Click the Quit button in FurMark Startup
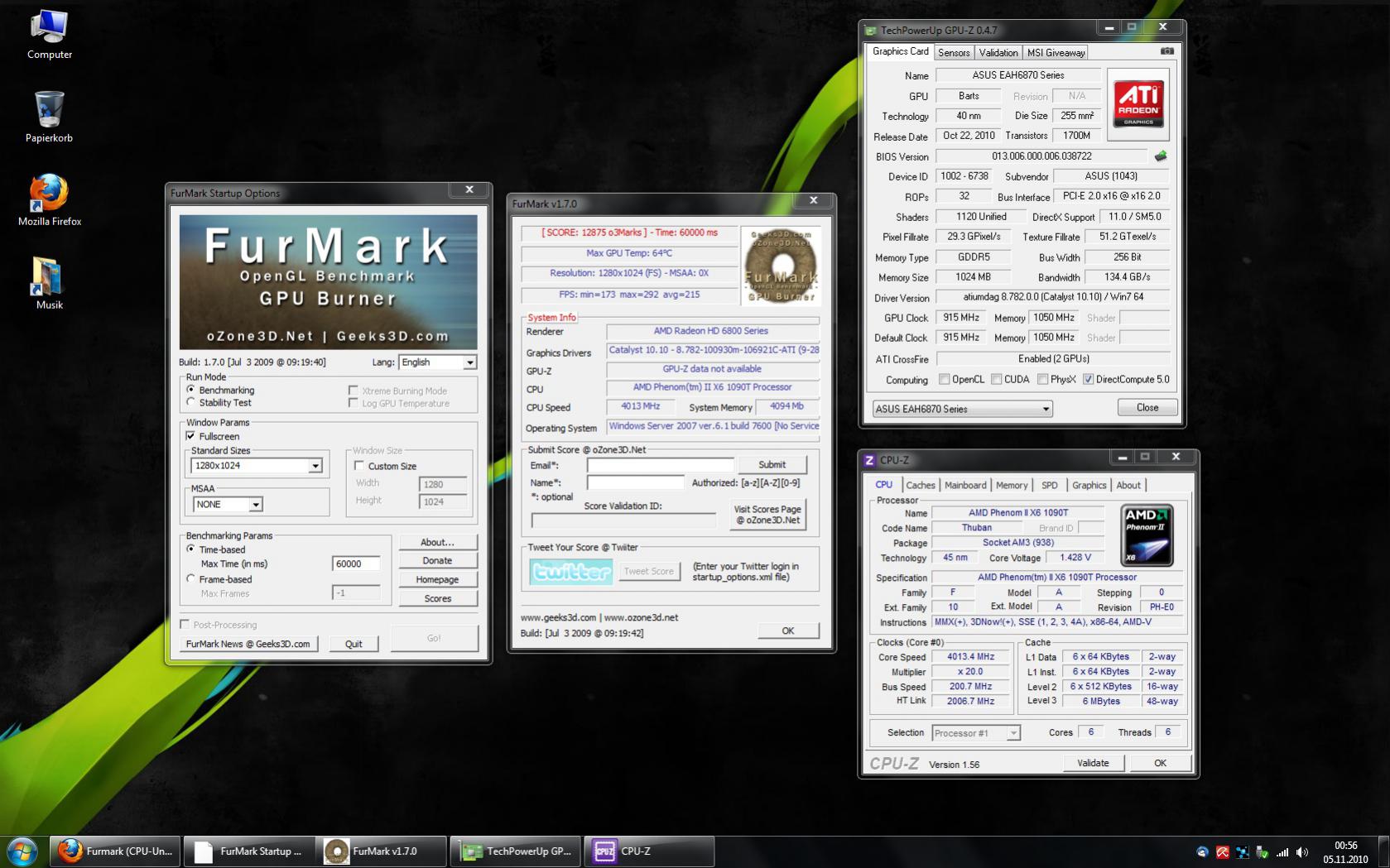The image size is (1390, 868). [354, 644]
